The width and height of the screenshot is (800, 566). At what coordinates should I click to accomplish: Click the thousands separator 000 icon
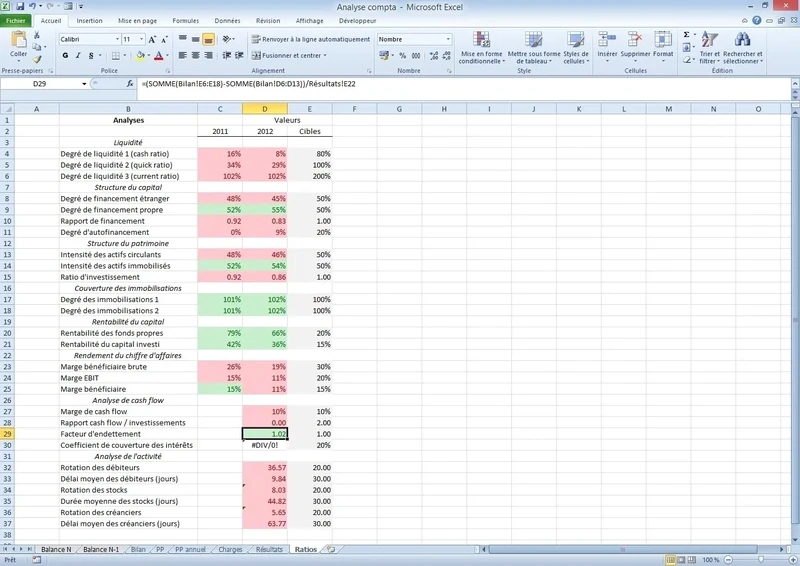point(416,55)
